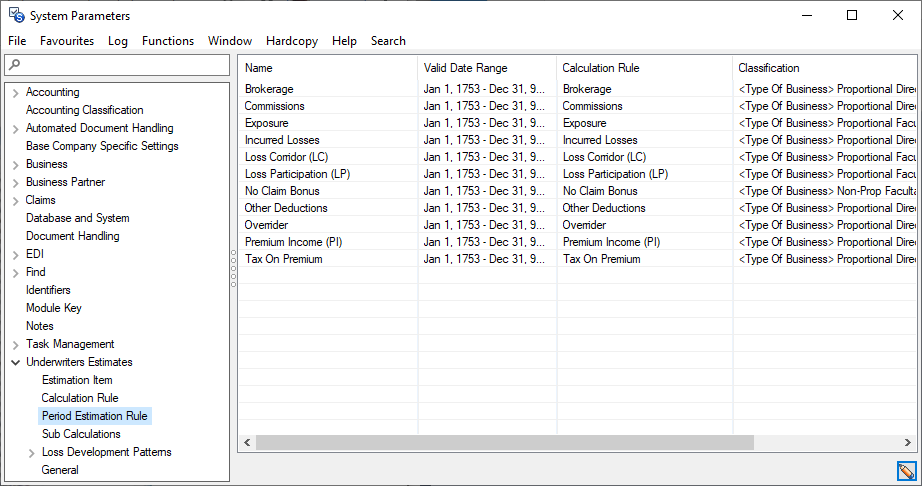Open the Functions menu

point(168,41)
